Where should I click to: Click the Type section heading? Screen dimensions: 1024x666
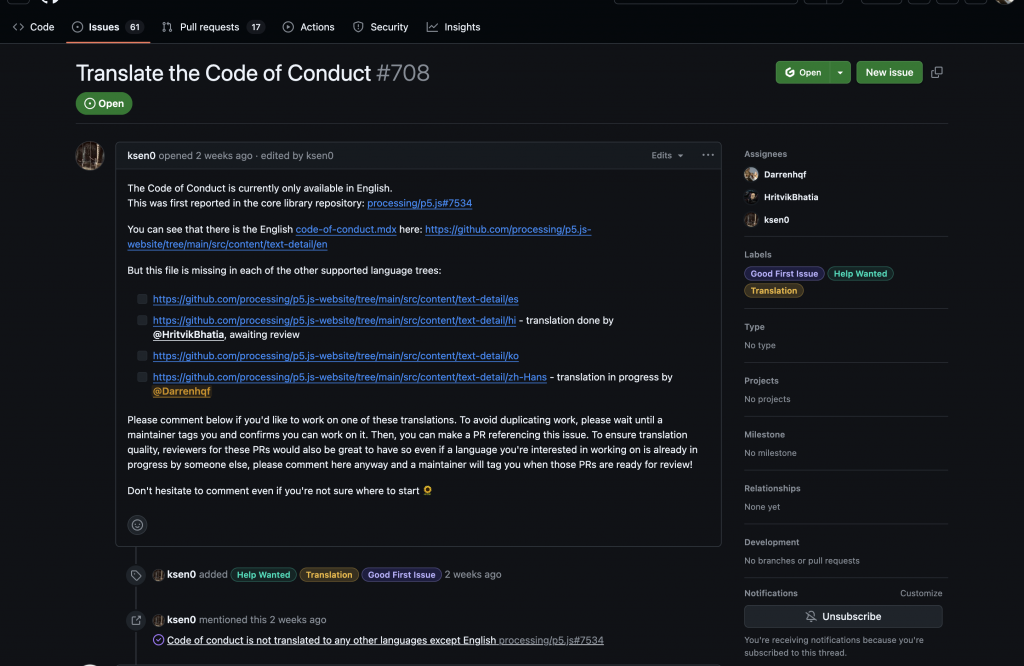click(754, 326)
